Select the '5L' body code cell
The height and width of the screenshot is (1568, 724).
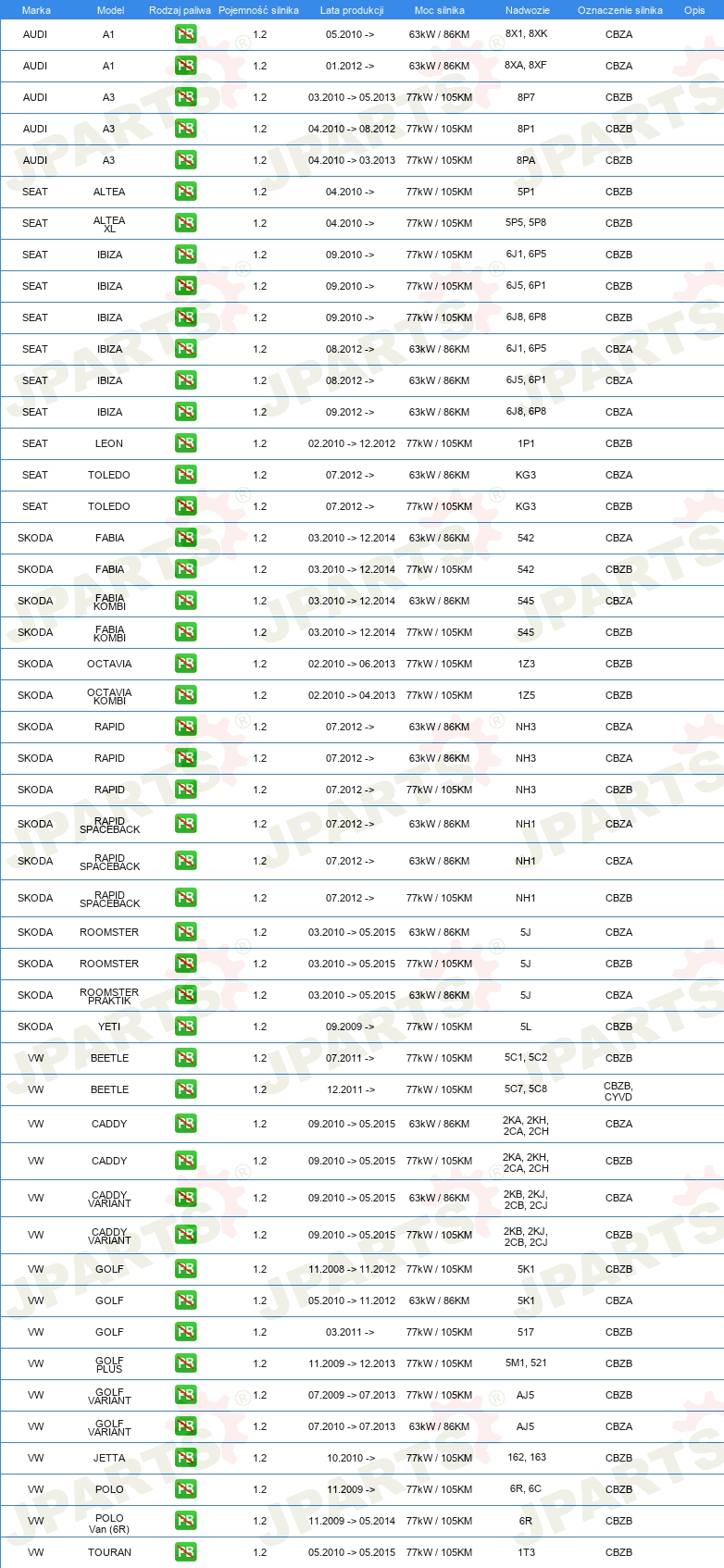coord(526,1027)
